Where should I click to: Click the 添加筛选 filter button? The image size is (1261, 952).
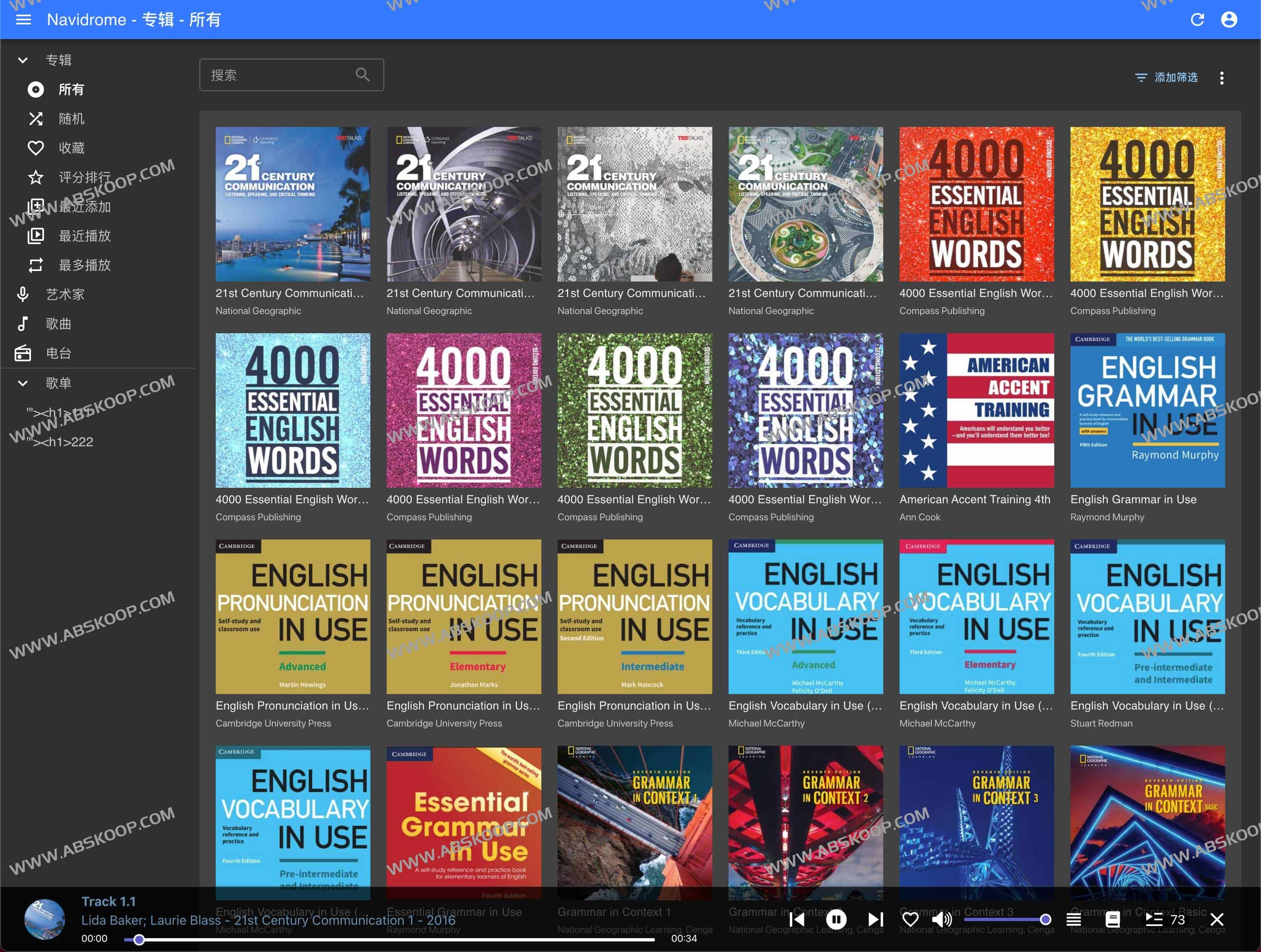(1166, 77)
